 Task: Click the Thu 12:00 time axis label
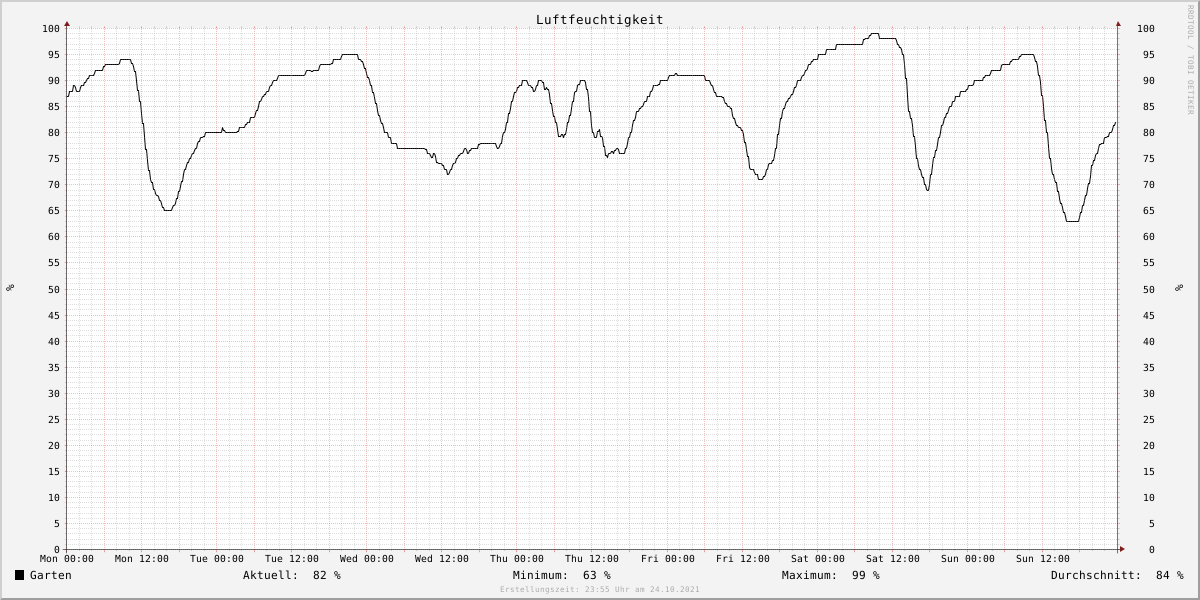tap(592, 559)
